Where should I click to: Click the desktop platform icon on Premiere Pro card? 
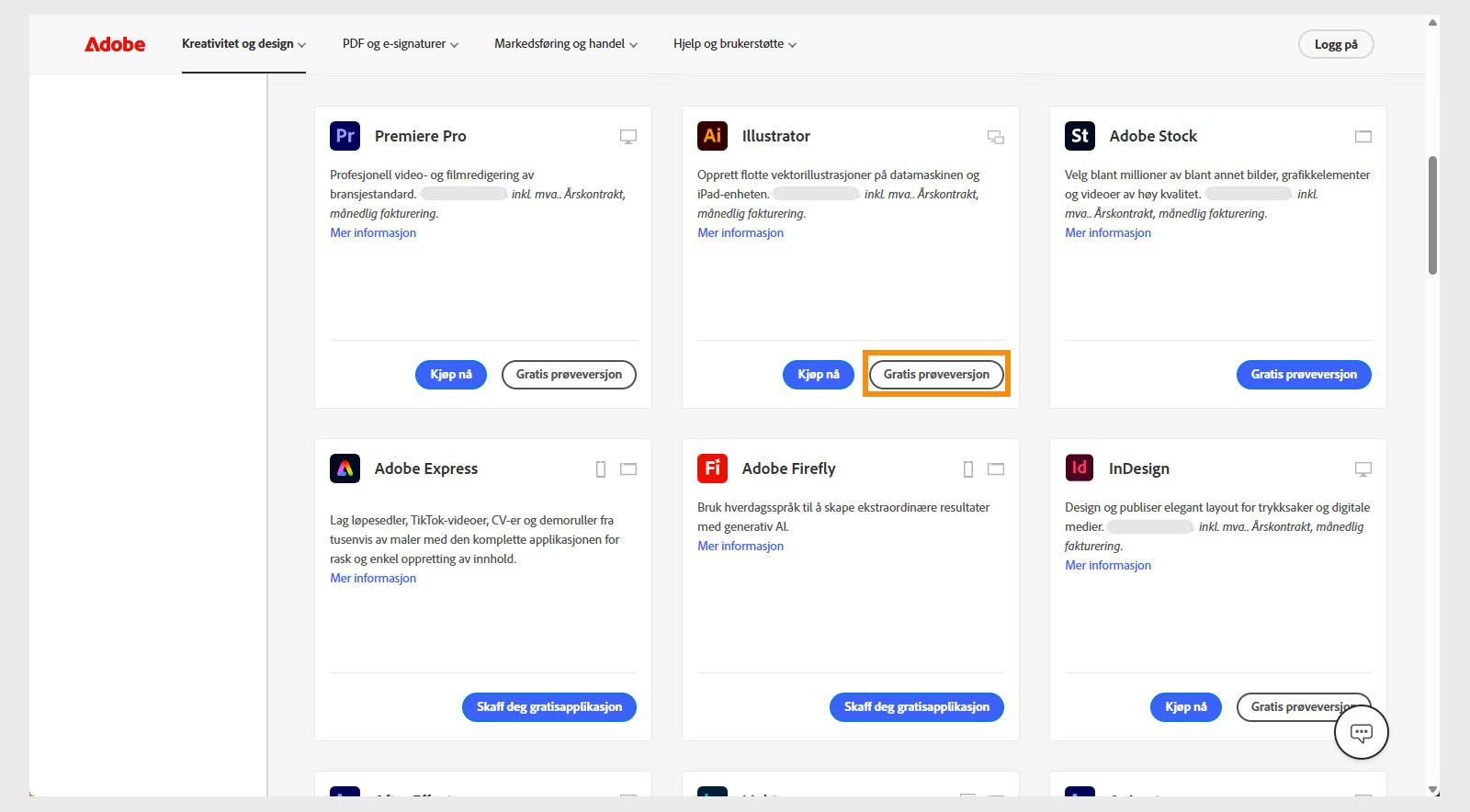(x=628, y=137)
